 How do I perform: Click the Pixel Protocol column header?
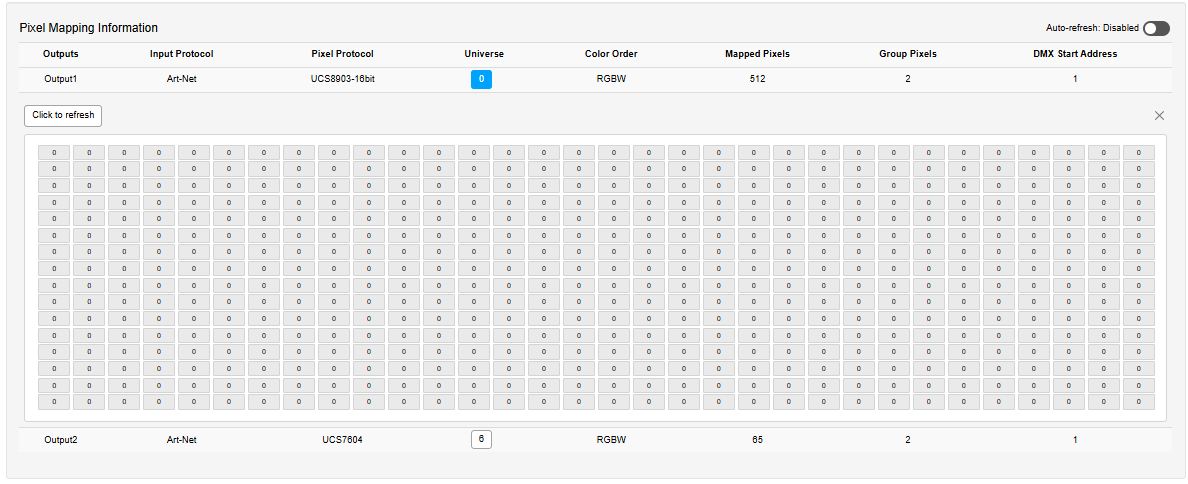click(342, 55)
